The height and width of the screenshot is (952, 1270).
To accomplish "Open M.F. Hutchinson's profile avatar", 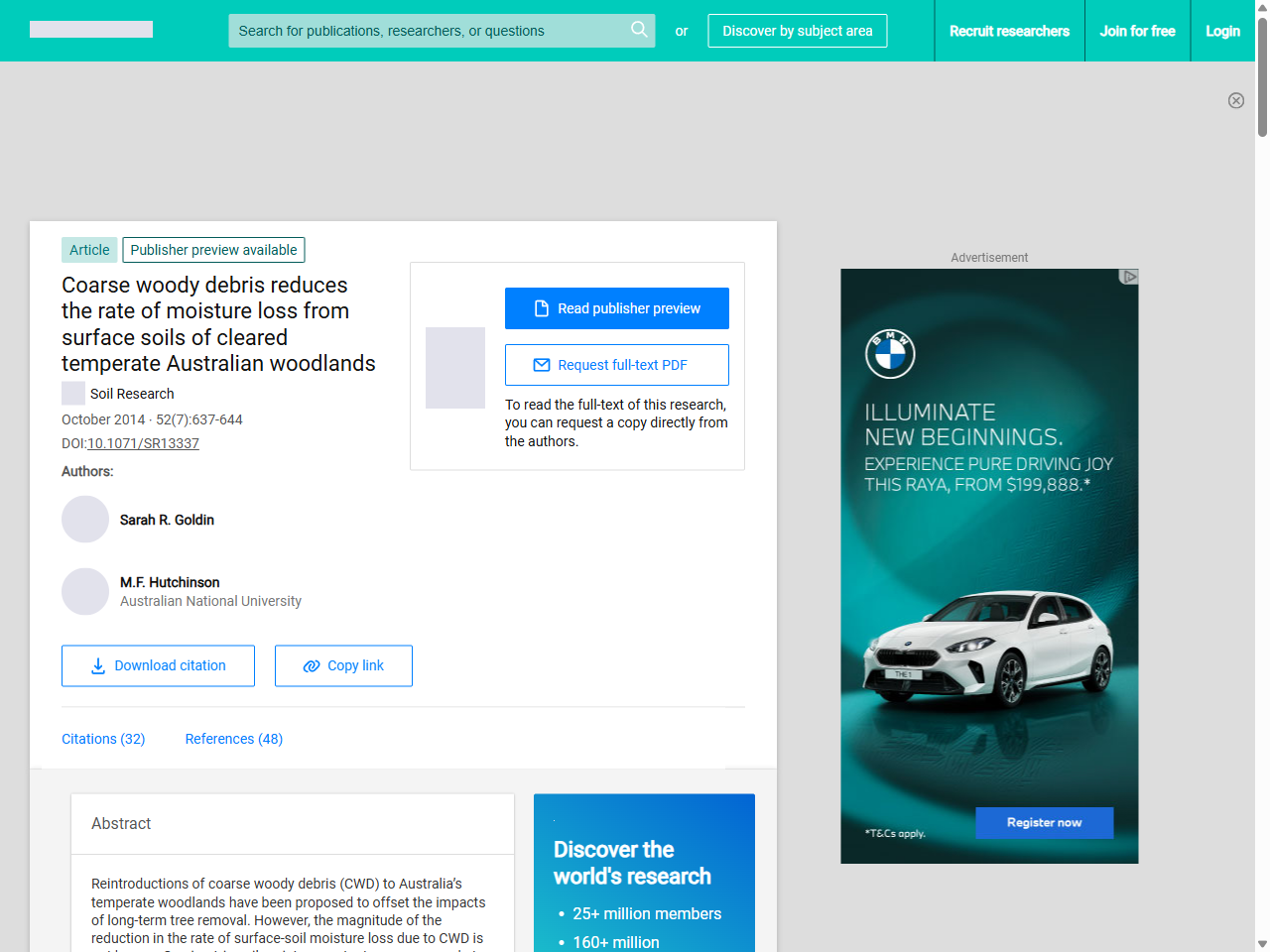I will pyautogui.click(x=85, y=591).
